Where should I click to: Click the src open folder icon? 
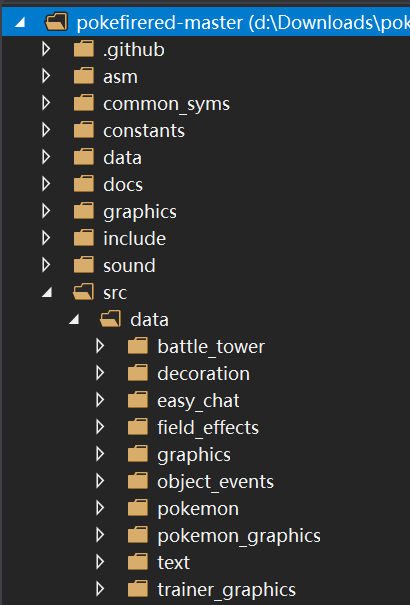[83, 292]
